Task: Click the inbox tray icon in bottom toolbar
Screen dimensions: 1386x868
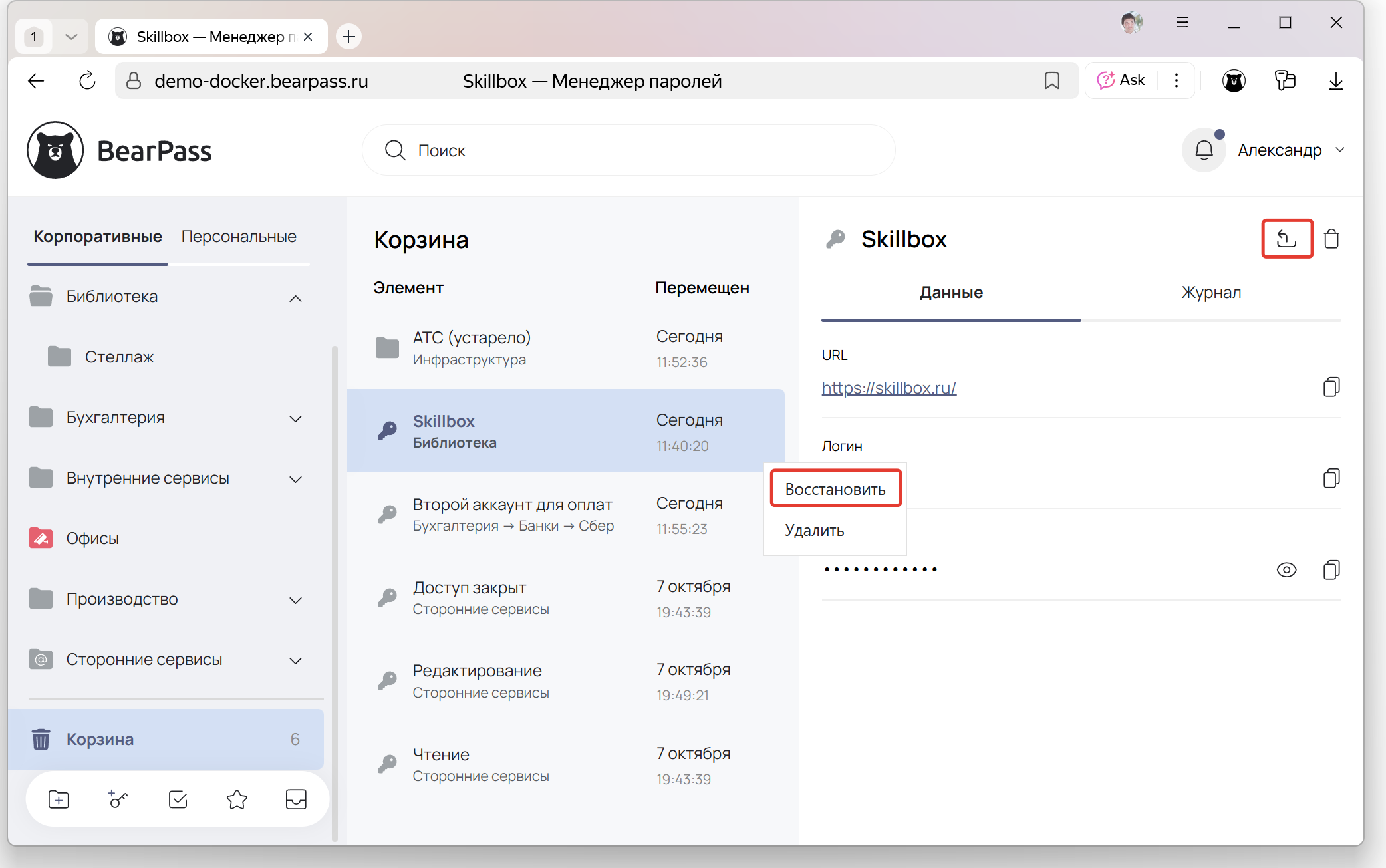Action: pyautogui.click(x=296, y=799)
